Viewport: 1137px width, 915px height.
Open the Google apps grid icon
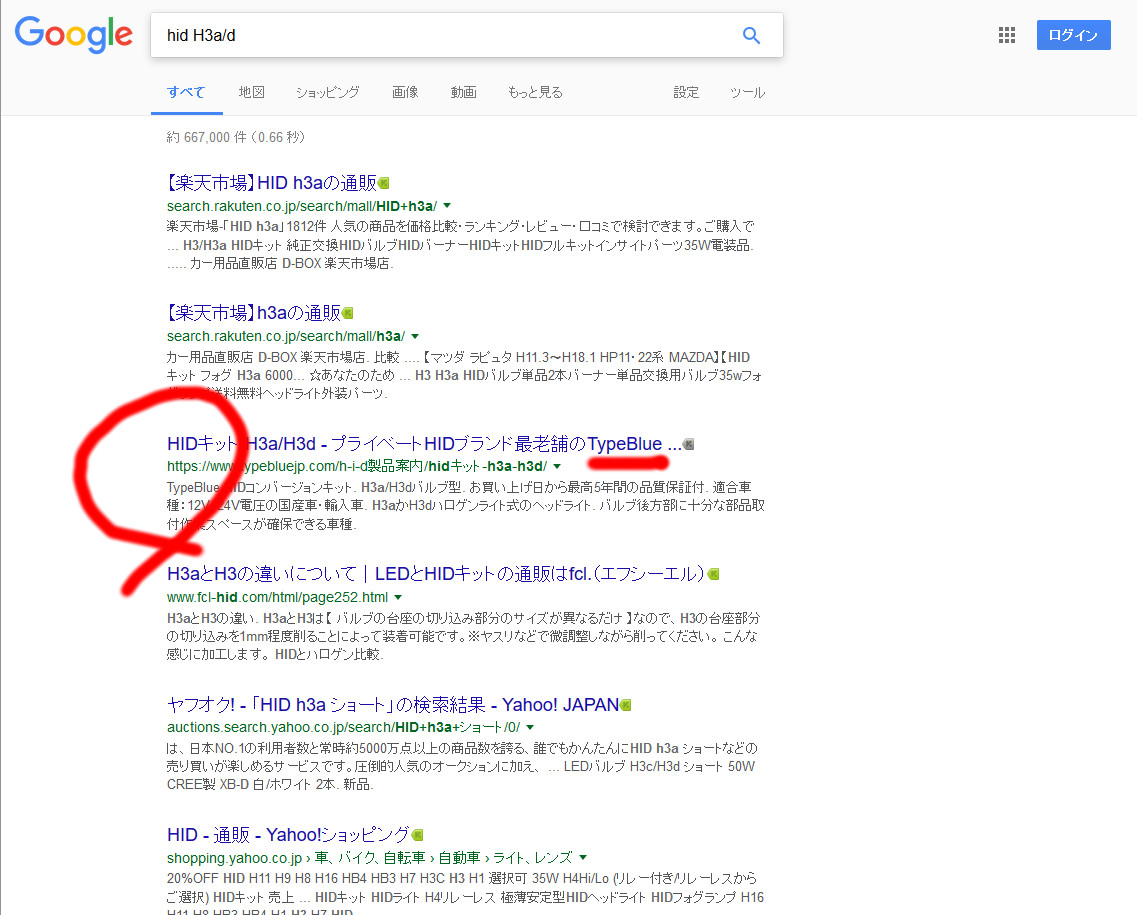(x=1006, y=35)
